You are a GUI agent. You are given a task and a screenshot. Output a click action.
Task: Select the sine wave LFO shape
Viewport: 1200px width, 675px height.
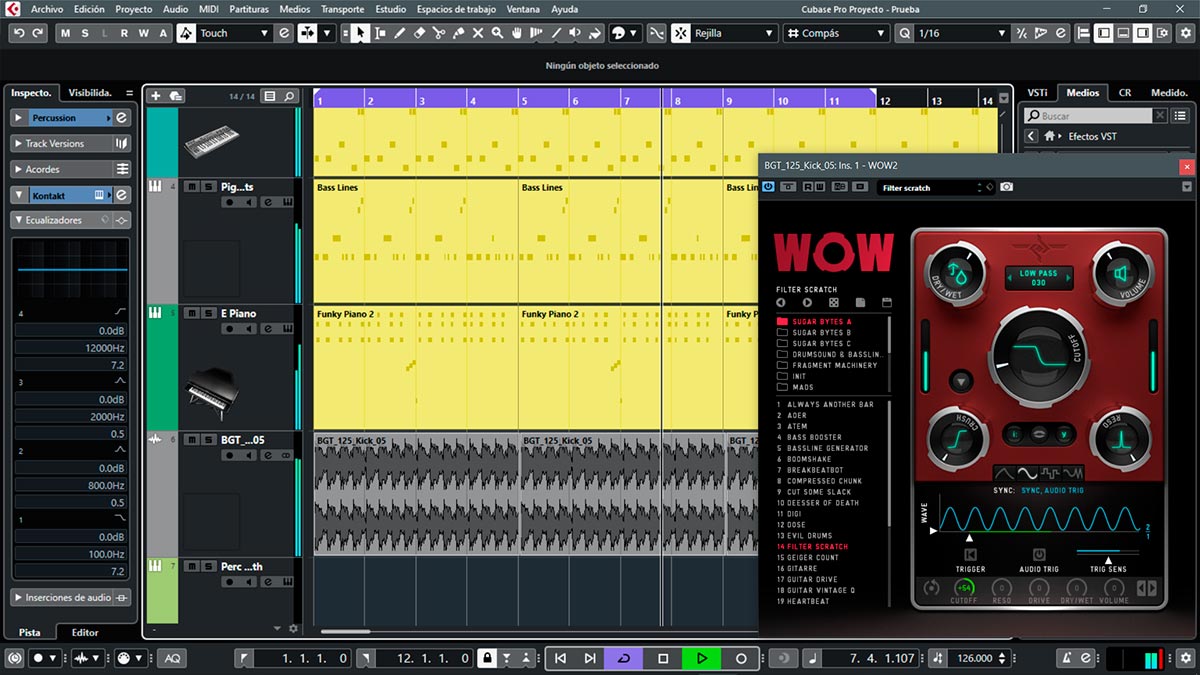coord(1027,473)
